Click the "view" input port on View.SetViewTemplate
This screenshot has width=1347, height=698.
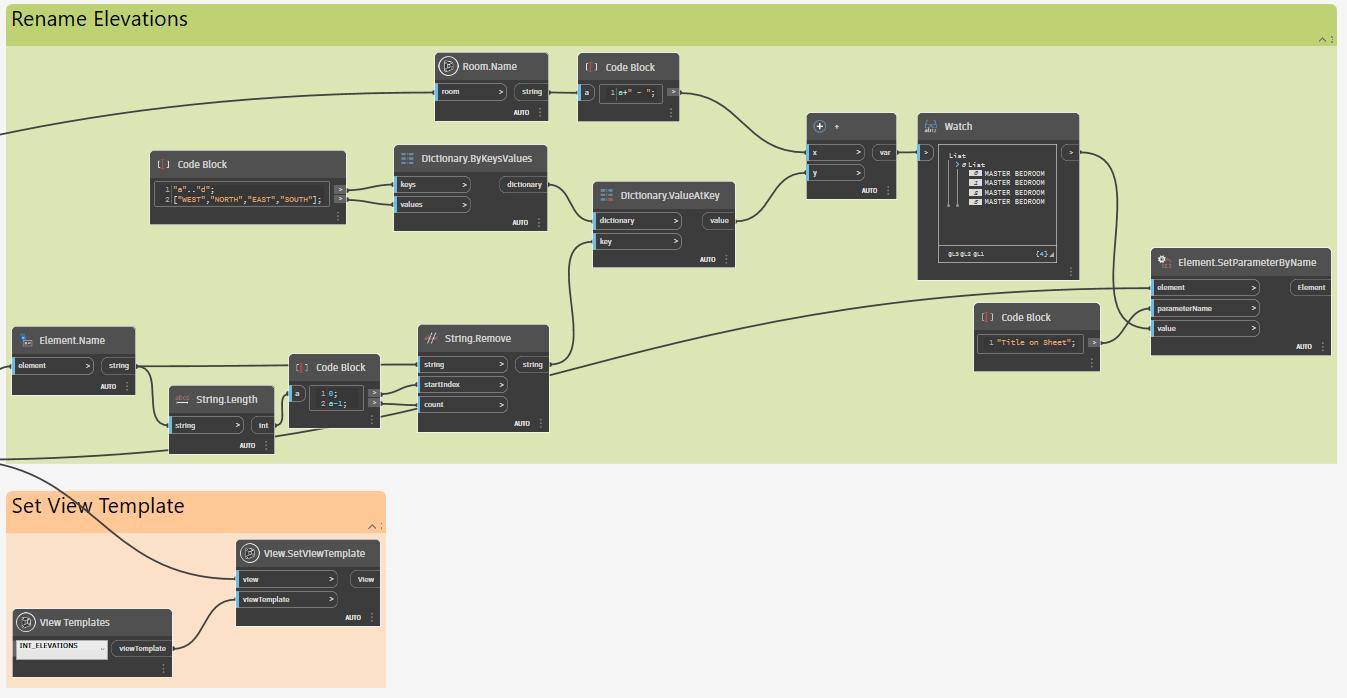pos(288,579)
